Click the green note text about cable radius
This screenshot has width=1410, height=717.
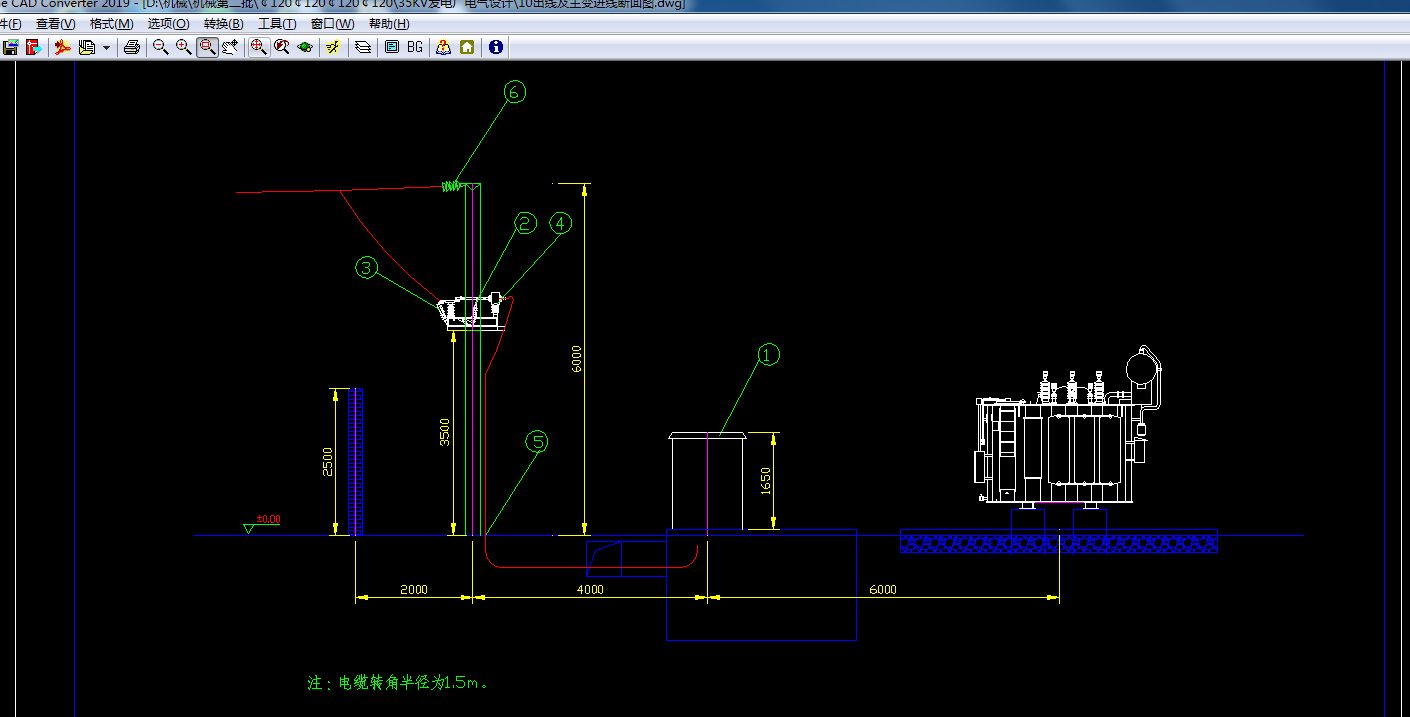click(x=398, y=683)
